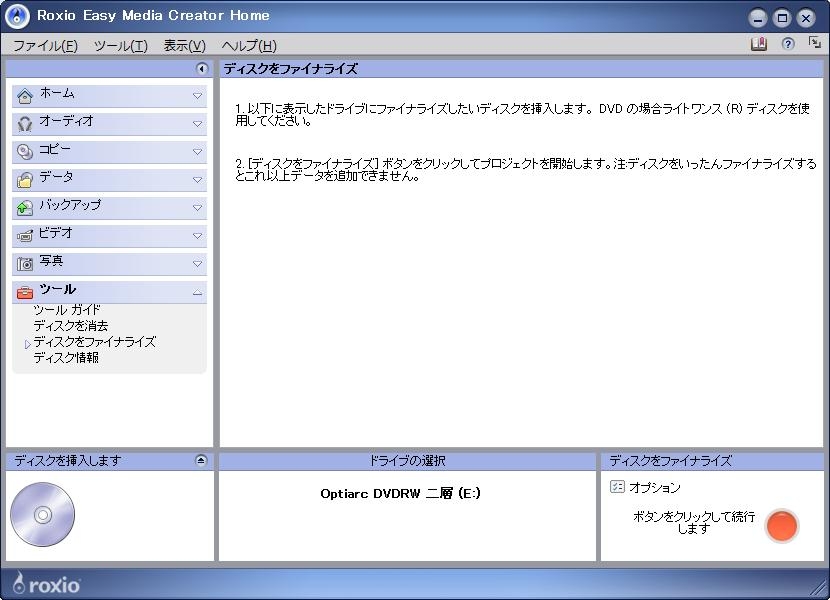
Task: Click the Copy (コピー) disc icon
Action: (25, 152)
